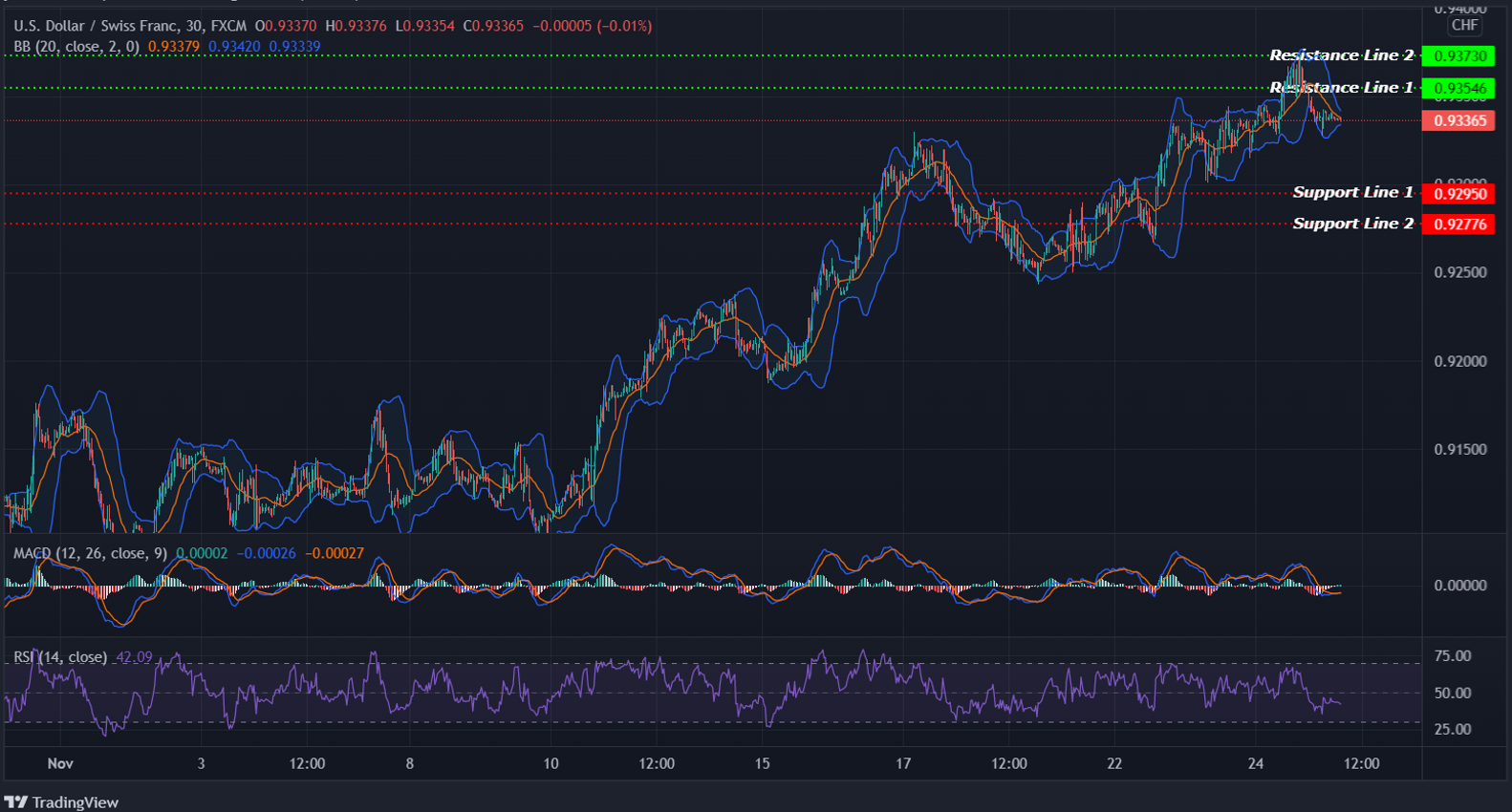
Task: Click the date 22 on time axis
Action: [x=1114, y=763]
